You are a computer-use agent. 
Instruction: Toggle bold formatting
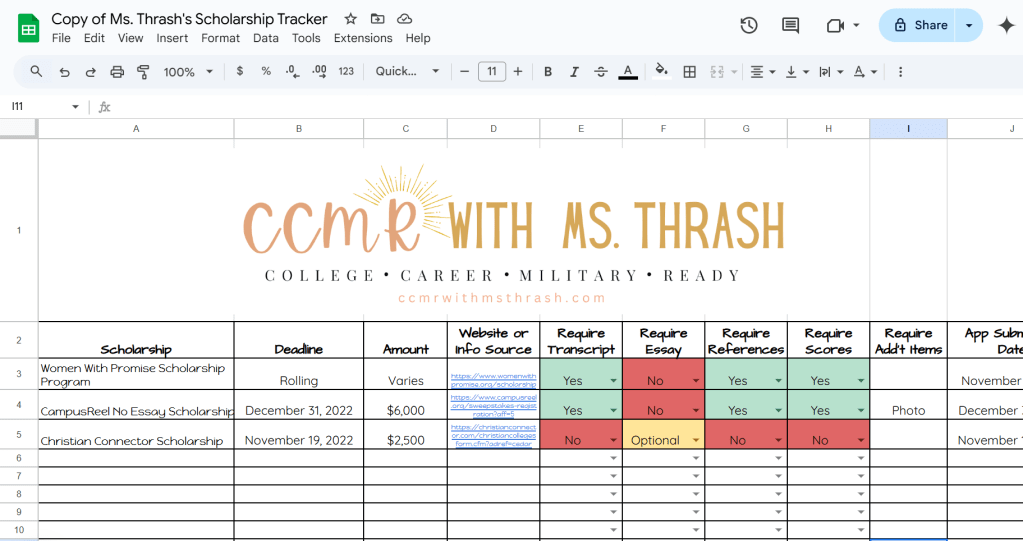tap(548, 72)
